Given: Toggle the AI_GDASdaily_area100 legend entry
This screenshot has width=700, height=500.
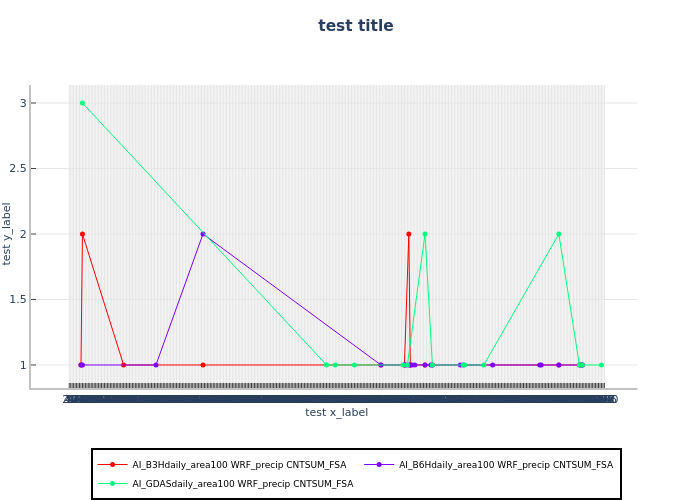Looking at the screenshot, I should click(242, 484).
